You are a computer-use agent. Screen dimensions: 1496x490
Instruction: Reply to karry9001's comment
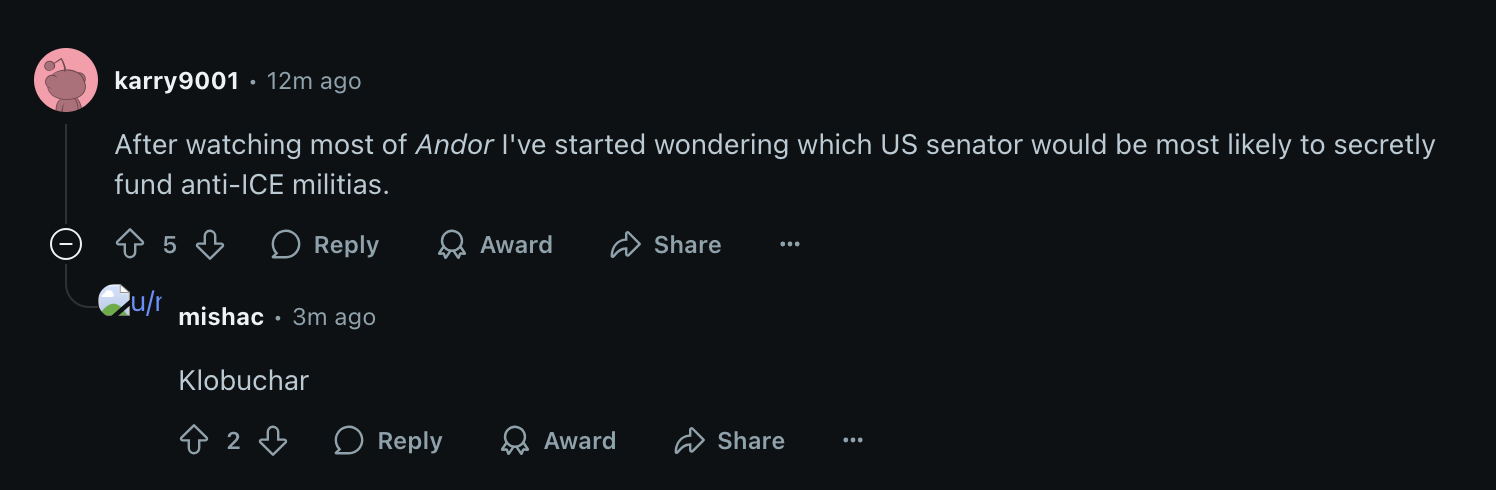[325, 245]
